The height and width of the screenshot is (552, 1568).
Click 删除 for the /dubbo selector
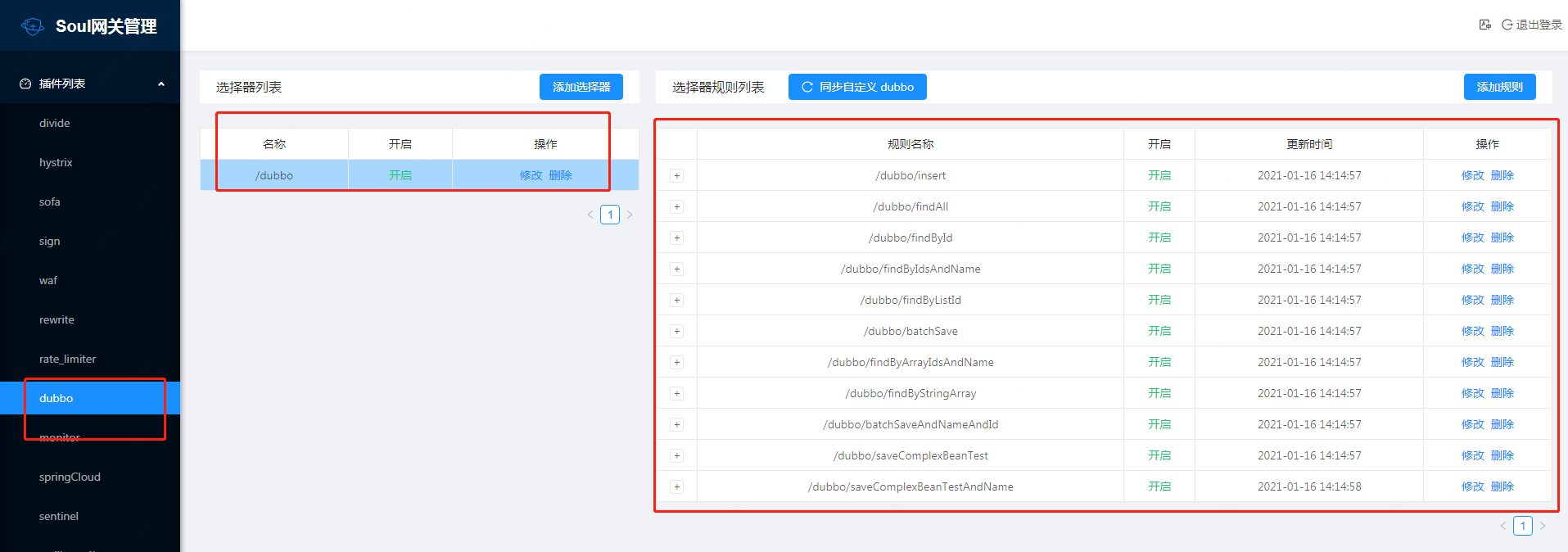[561, 175]
